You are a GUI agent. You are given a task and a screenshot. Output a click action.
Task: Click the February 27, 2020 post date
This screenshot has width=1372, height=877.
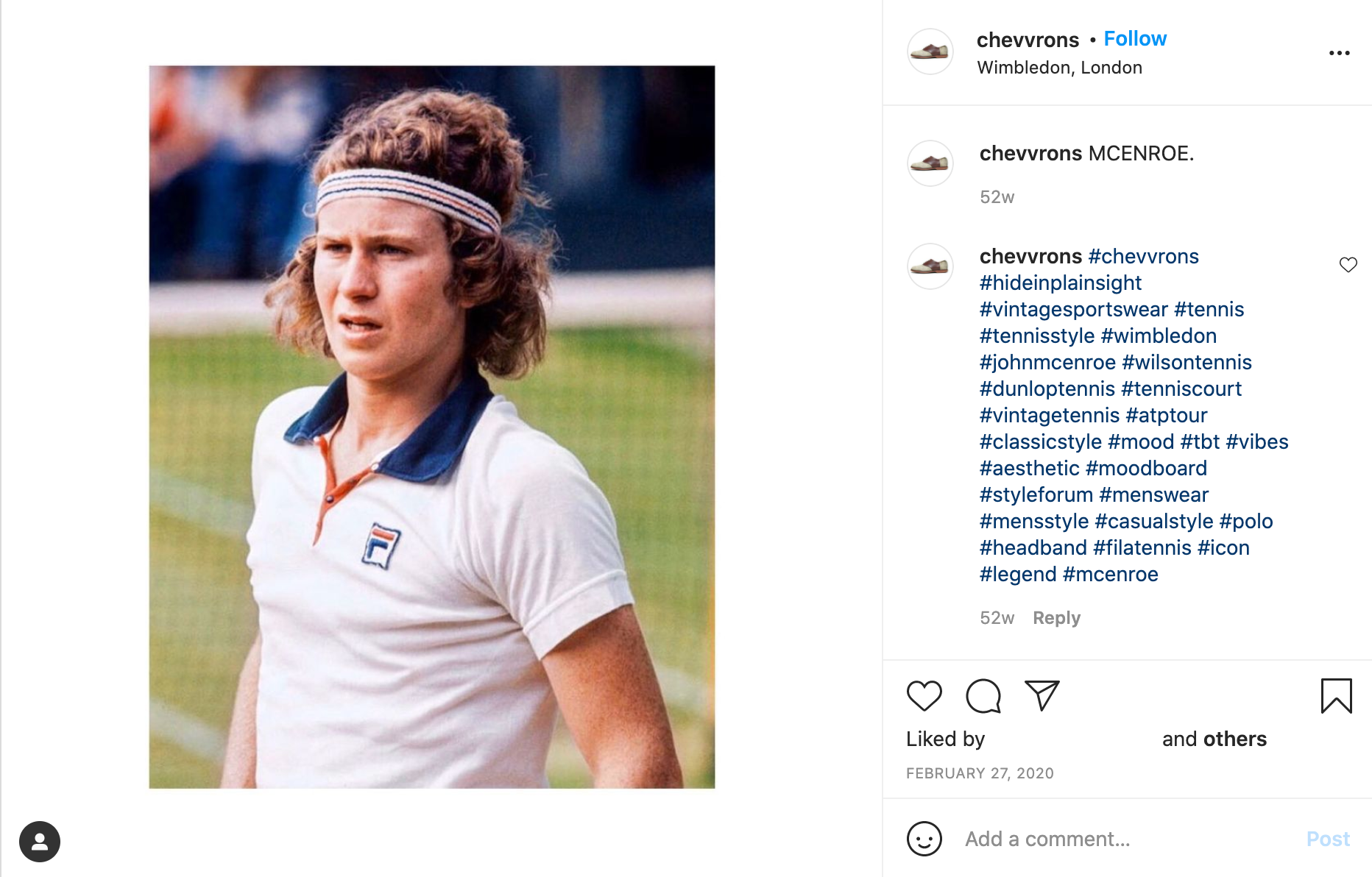point(980,773)
